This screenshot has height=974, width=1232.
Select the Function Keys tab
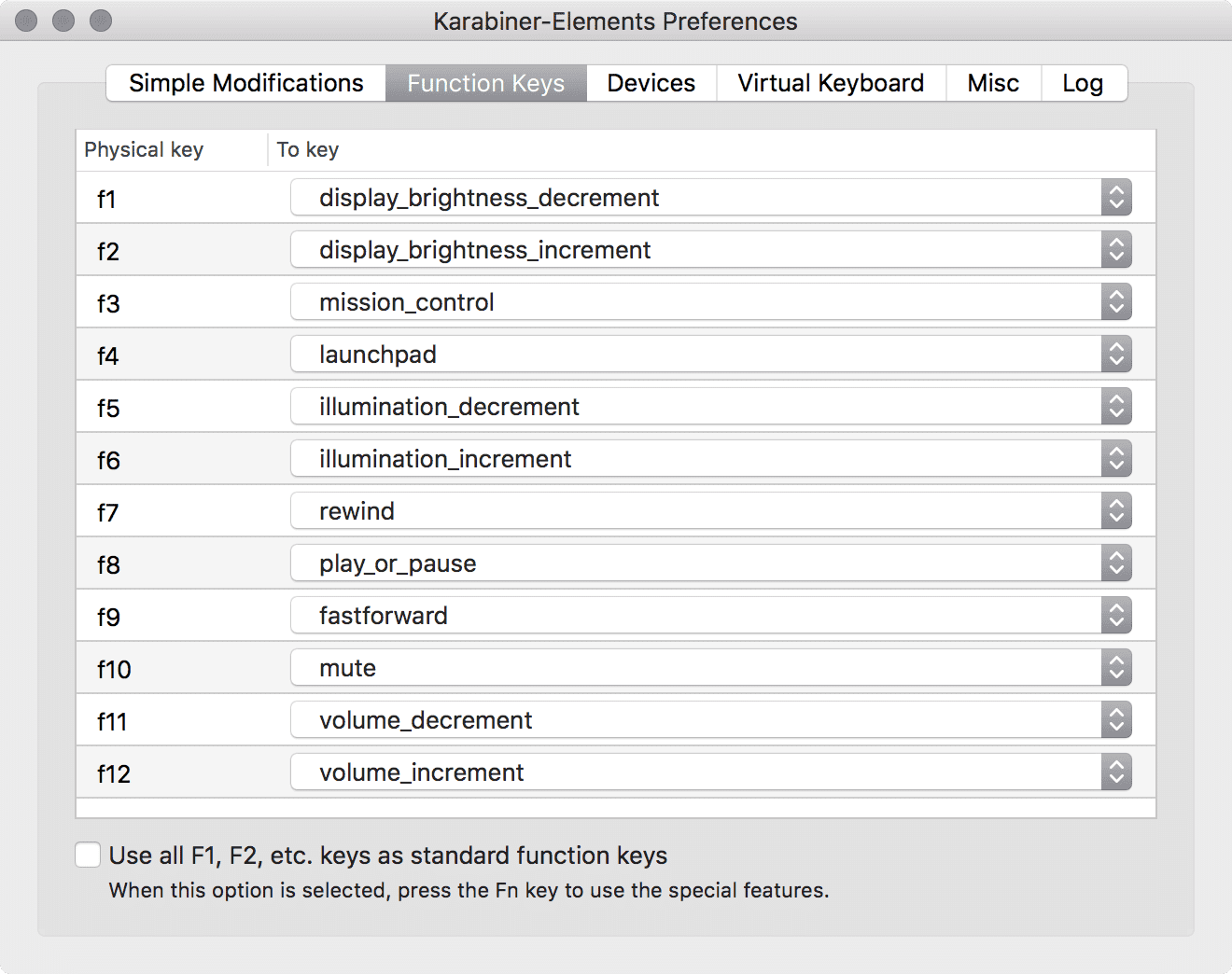coord(486,83)
